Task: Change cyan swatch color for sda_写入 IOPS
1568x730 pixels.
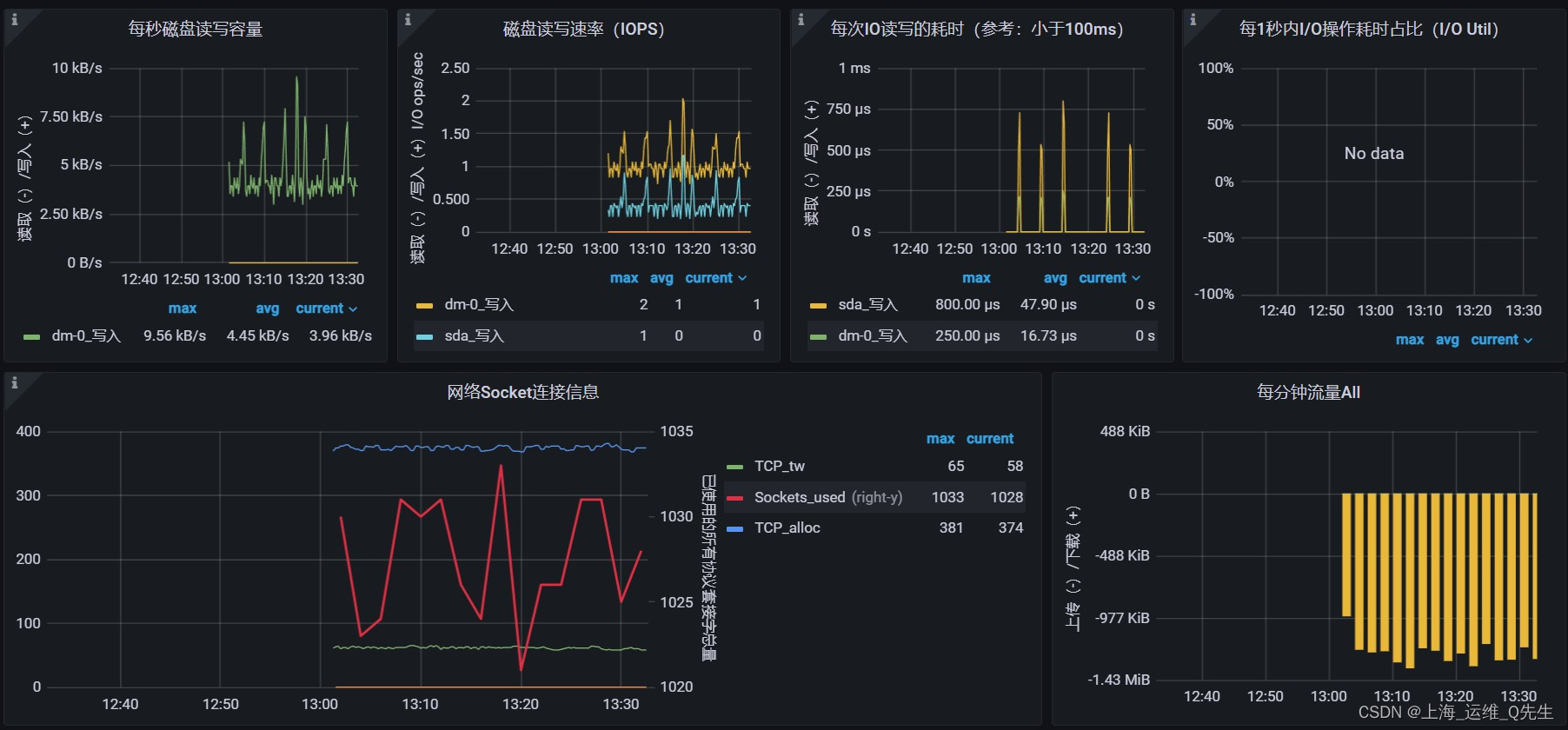Action: pyautogui.click(x=424, y=336)
